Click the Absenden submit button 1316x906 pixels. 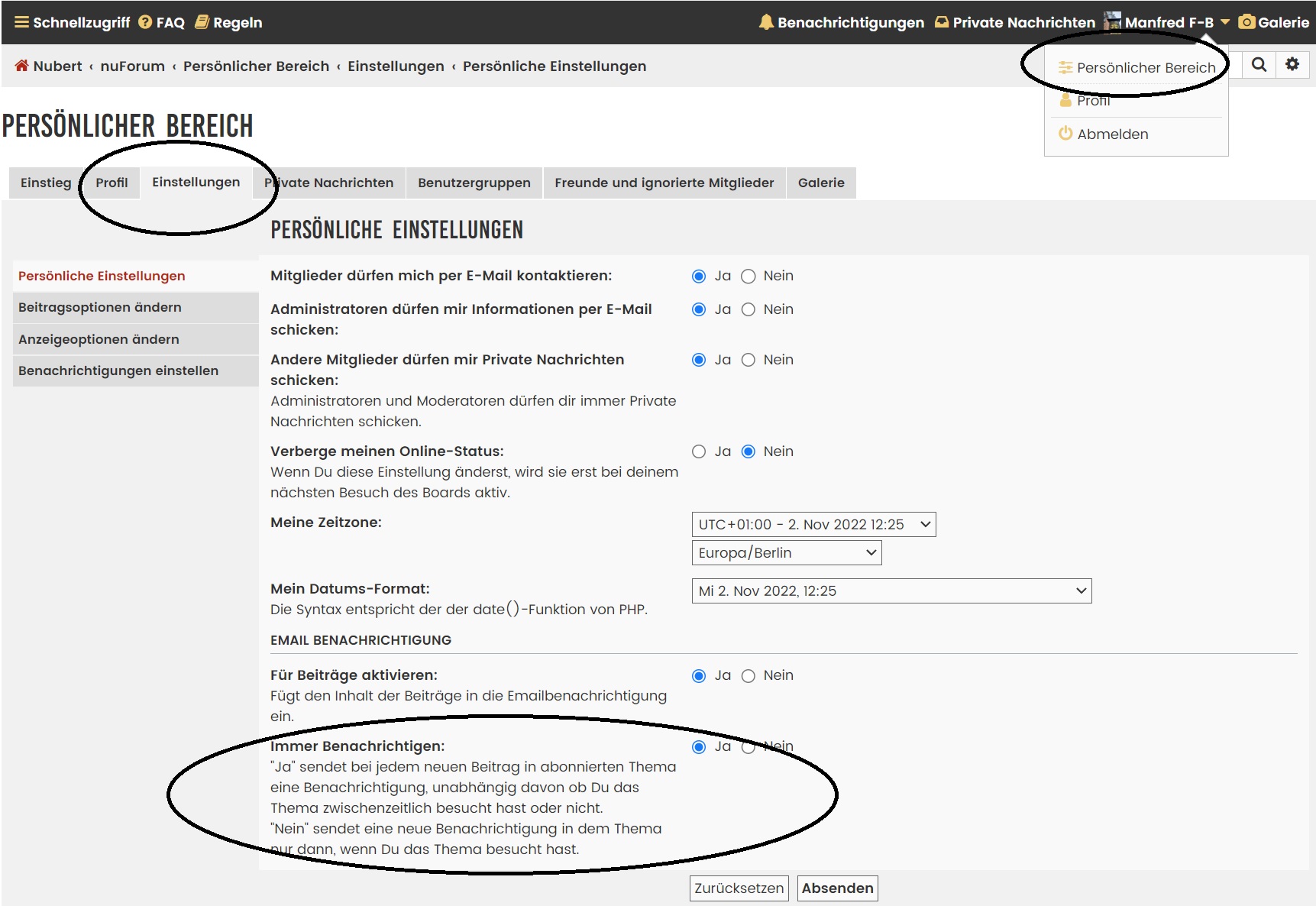(837, 888)
